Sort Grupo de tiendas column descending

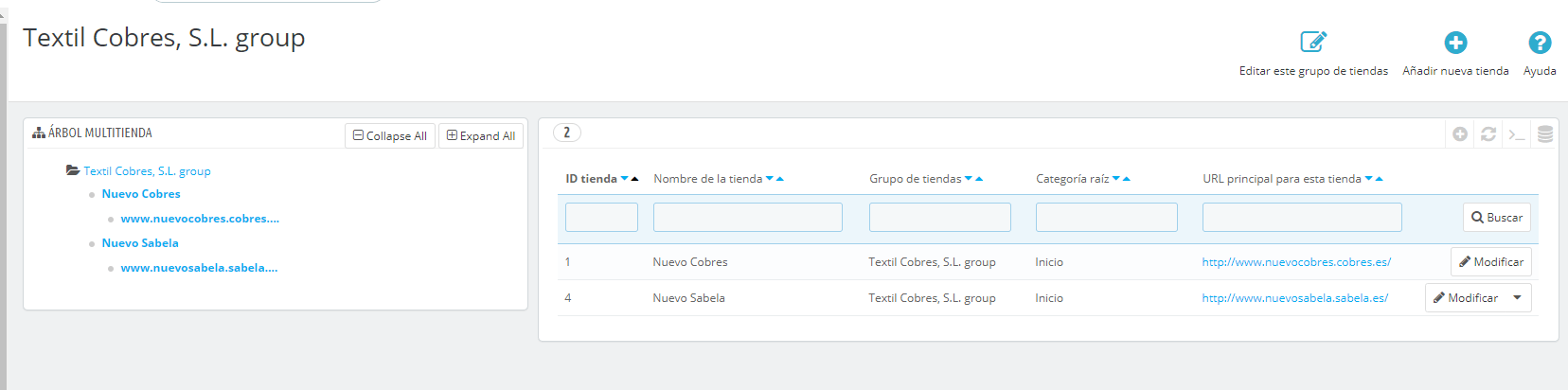point(969,179)
